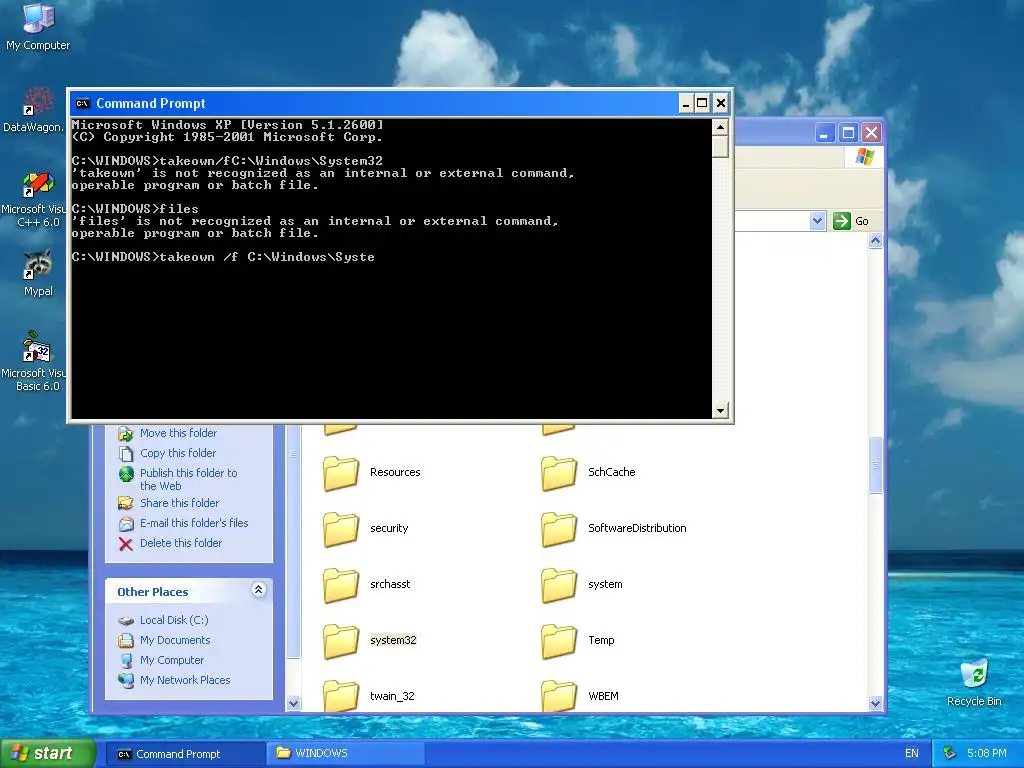Click inside Command Prompt at takeown command line

pos(223,257)
